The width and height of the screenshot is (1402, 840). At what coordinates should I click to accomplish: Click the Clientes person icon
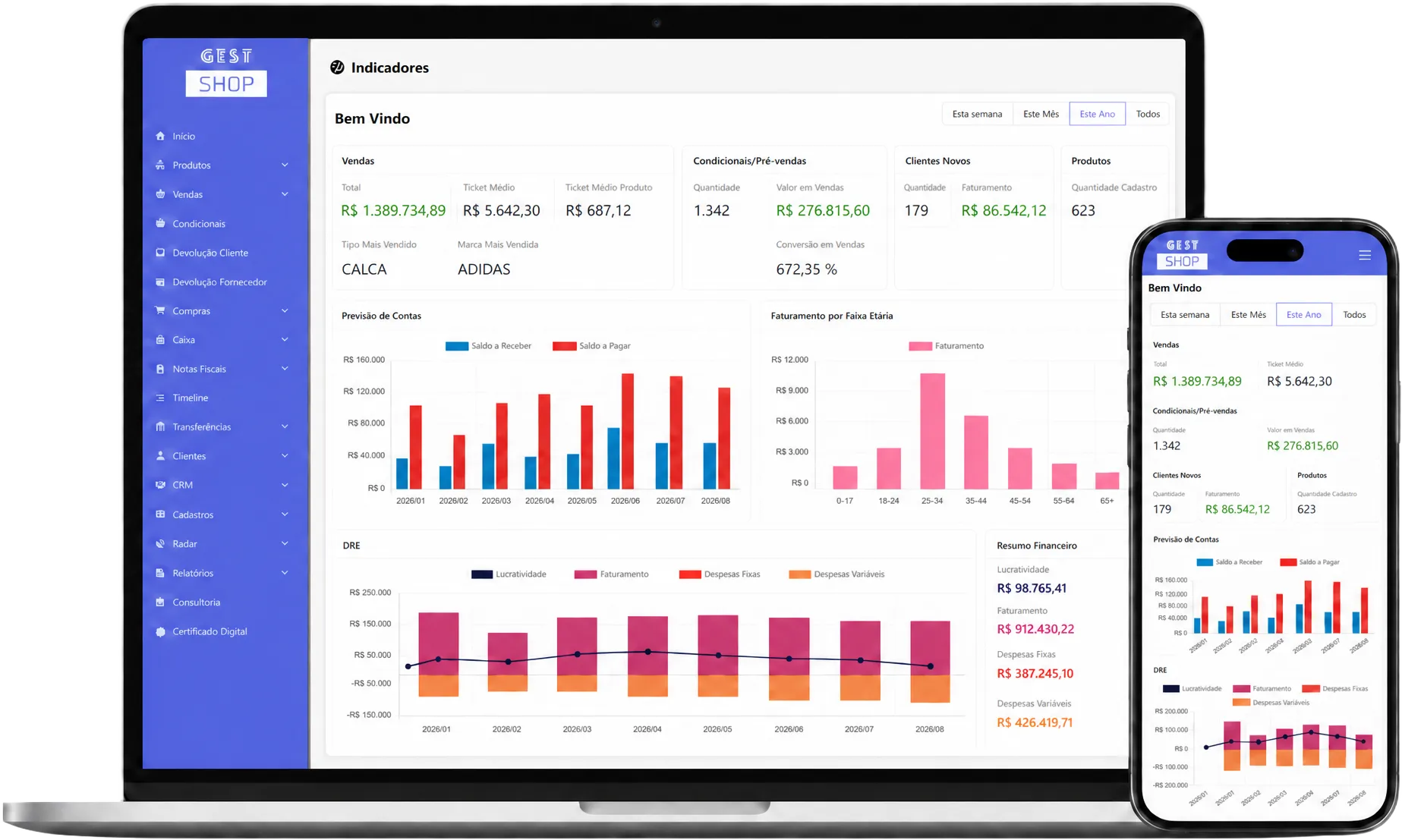tap(160, 456)
